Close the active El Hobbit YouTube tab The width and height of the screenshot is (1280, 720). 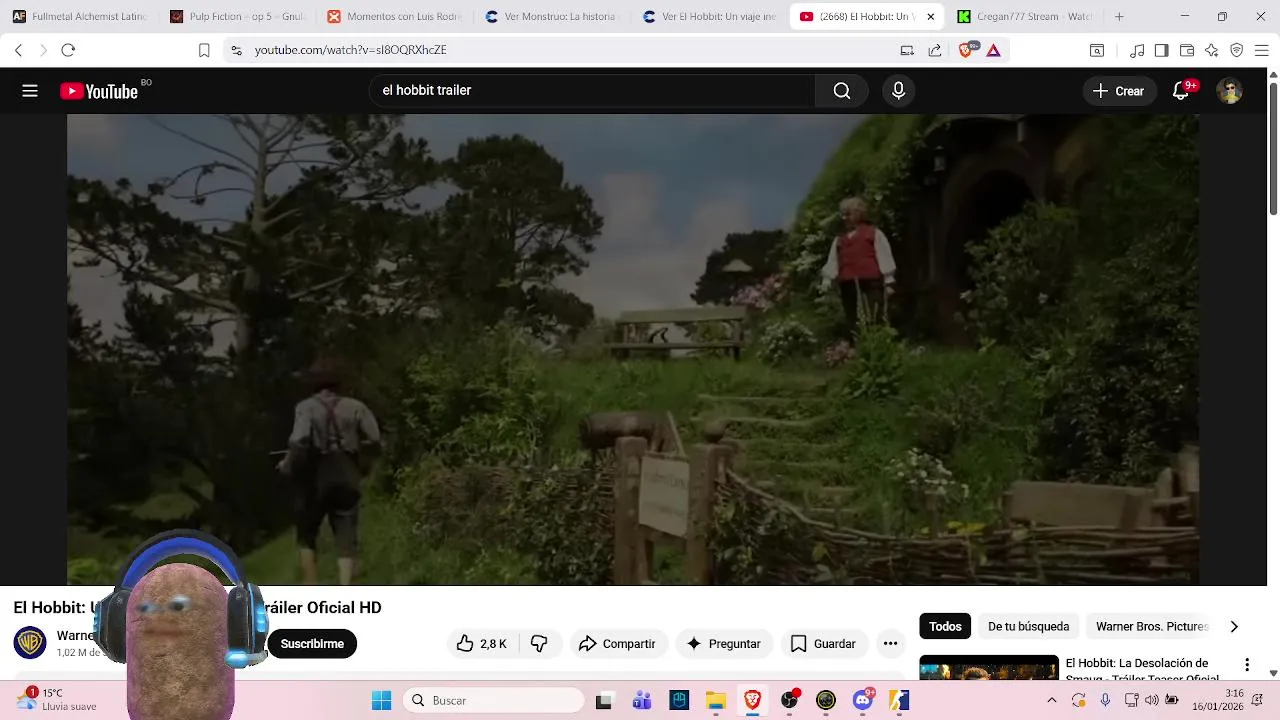click(931, 17)
